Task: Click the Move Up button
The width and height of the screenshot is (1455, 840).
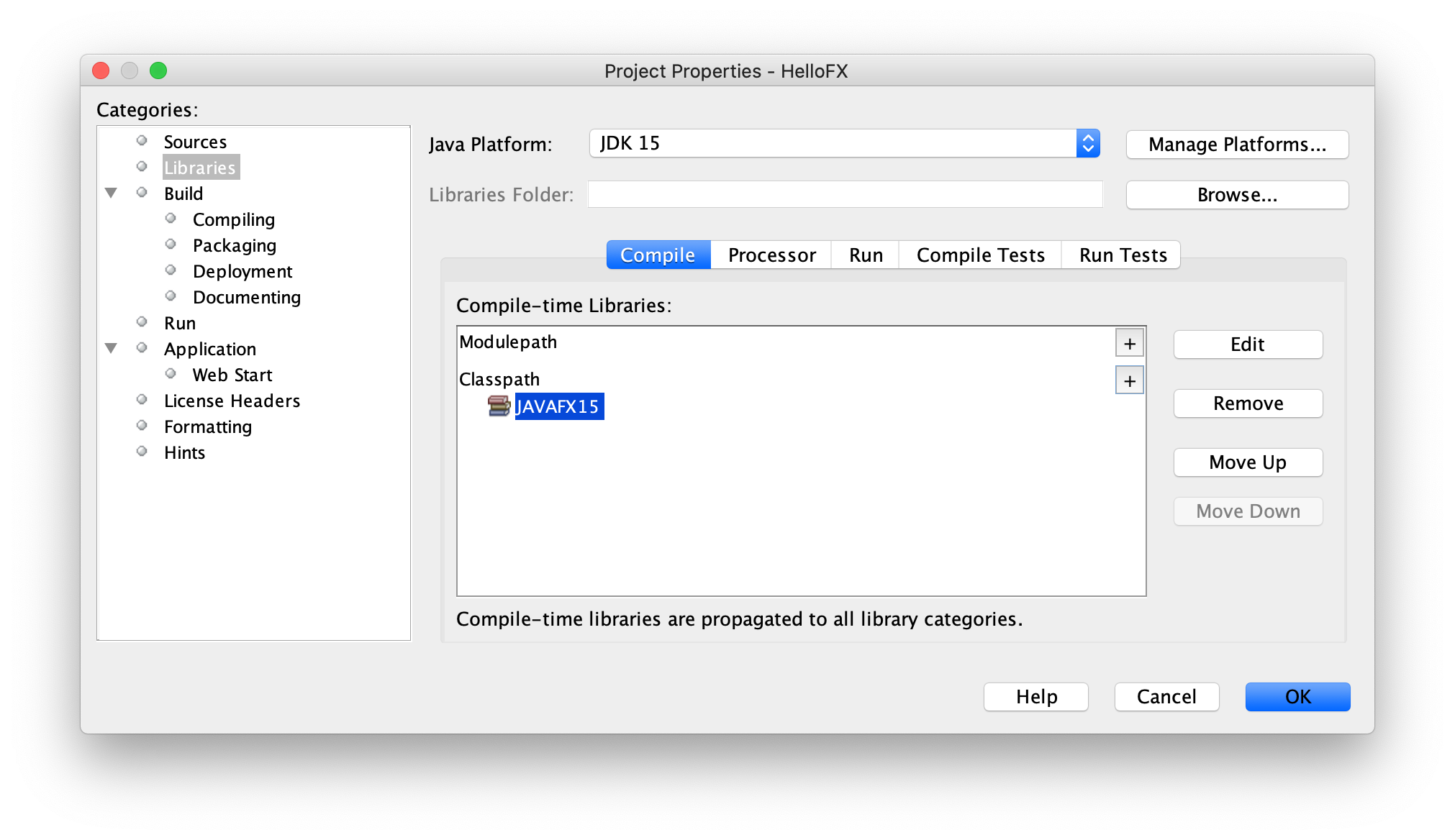Action: pos(1247,462)
